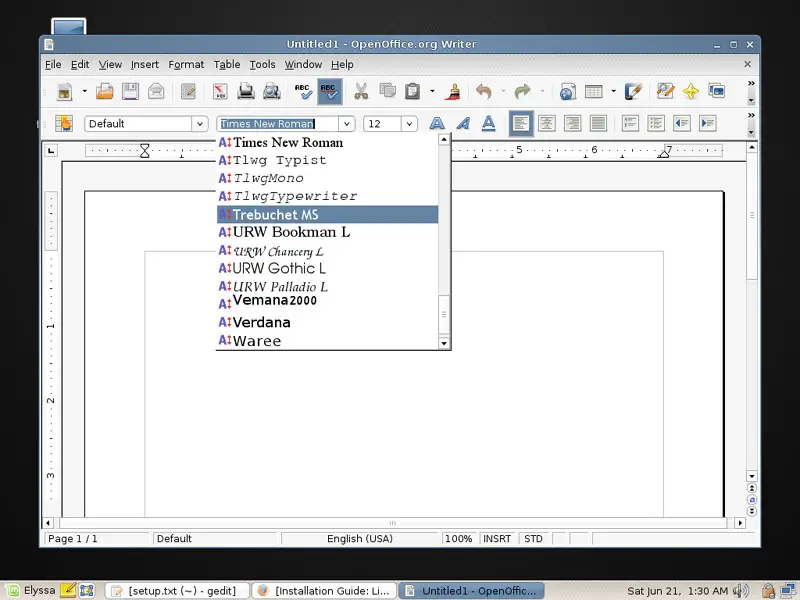Open the New document dropdown arrow
This screenshot has width=800, height=600.
tap(85, 92)
